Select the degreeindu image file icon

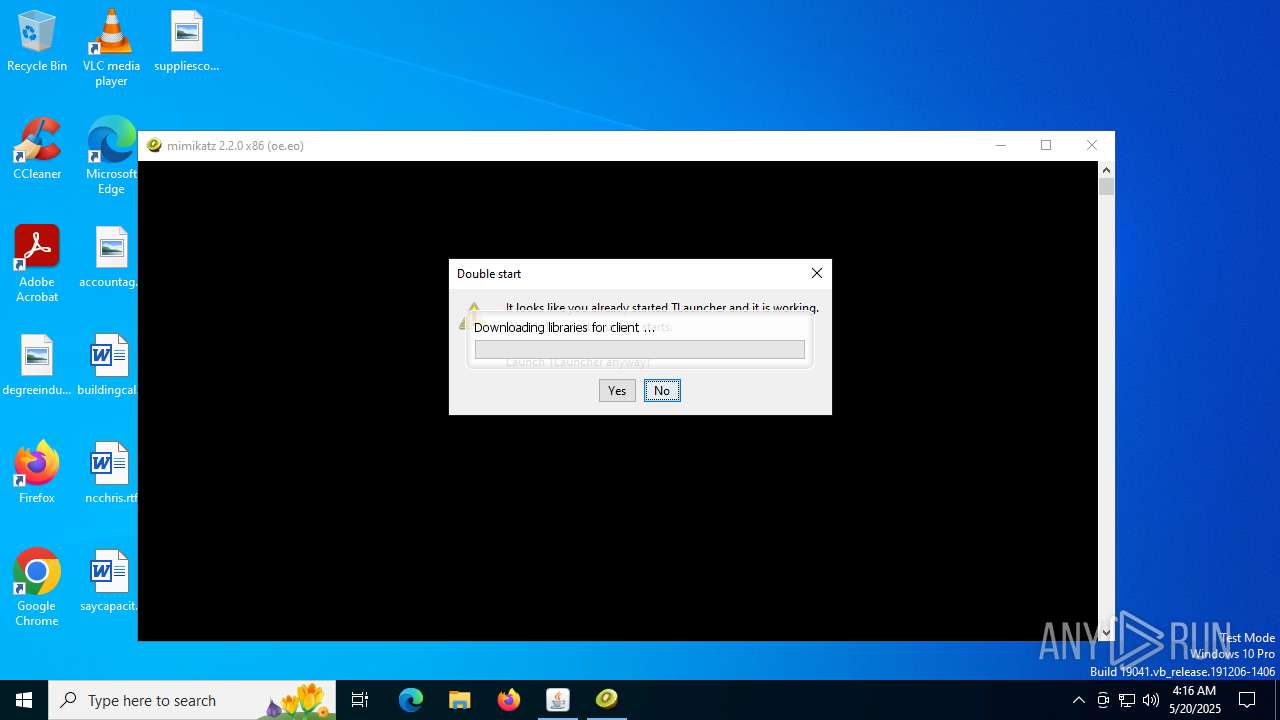37,366
